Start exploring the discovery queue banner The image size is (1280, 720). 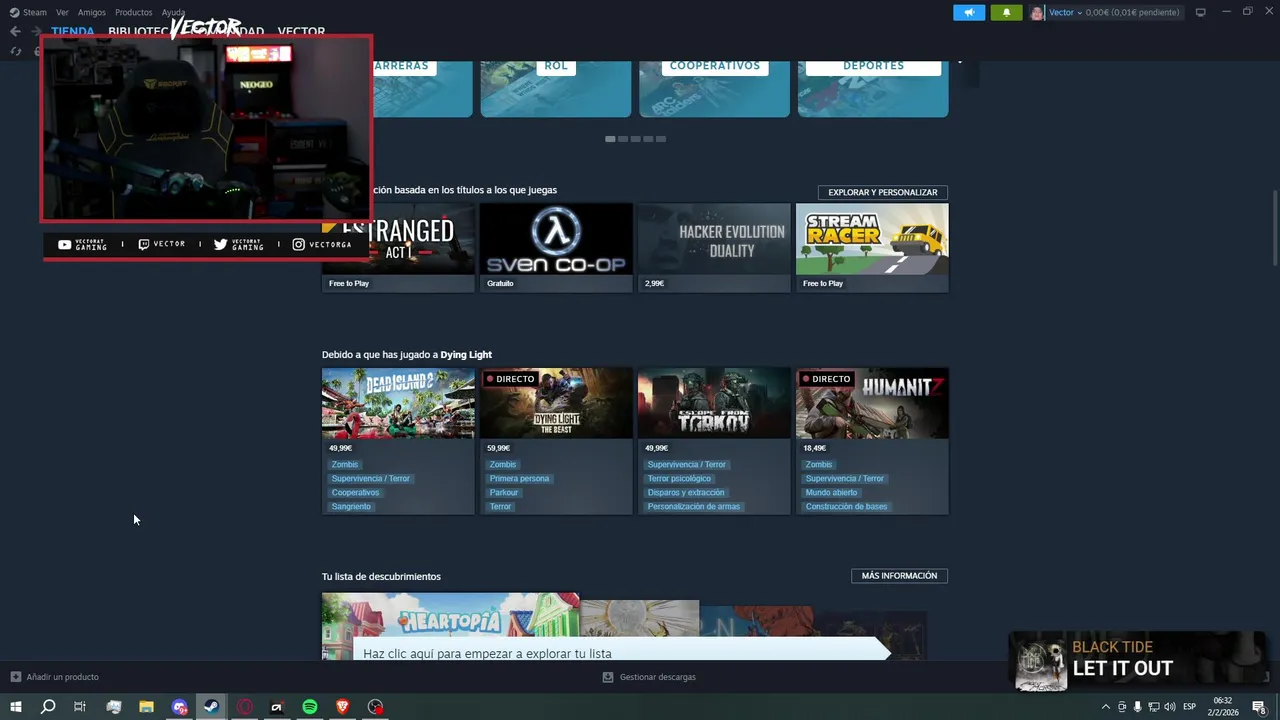[620, 651]
